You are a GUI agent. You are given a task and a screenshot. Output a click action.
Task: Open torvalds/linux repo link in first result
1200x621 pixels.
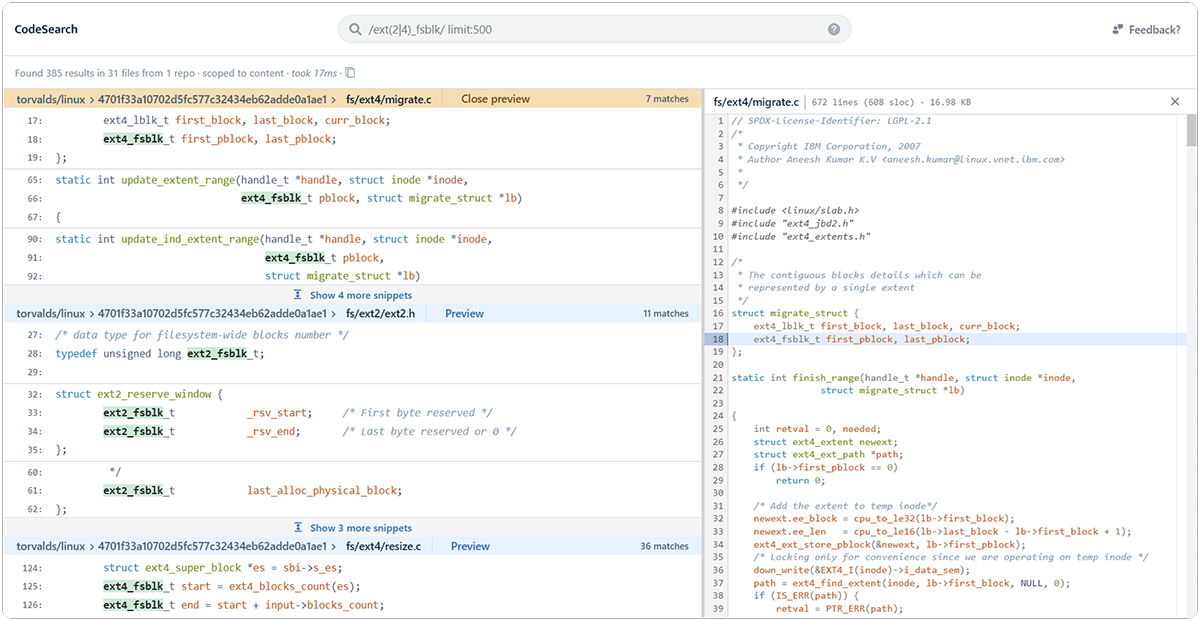pos(51,99)
